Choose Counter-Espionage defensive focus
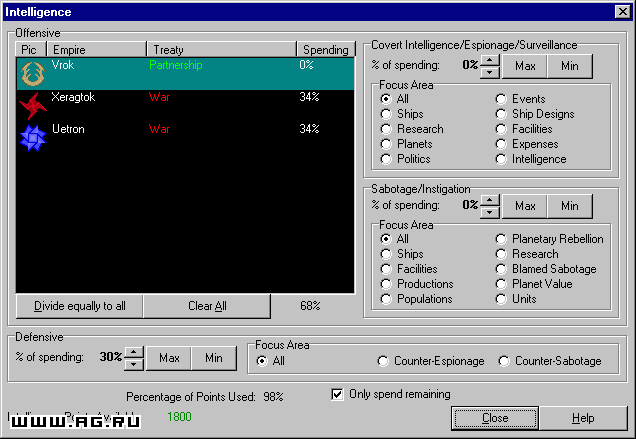Image resolution: width=636 pixels, height=439 pixels. 383,361
